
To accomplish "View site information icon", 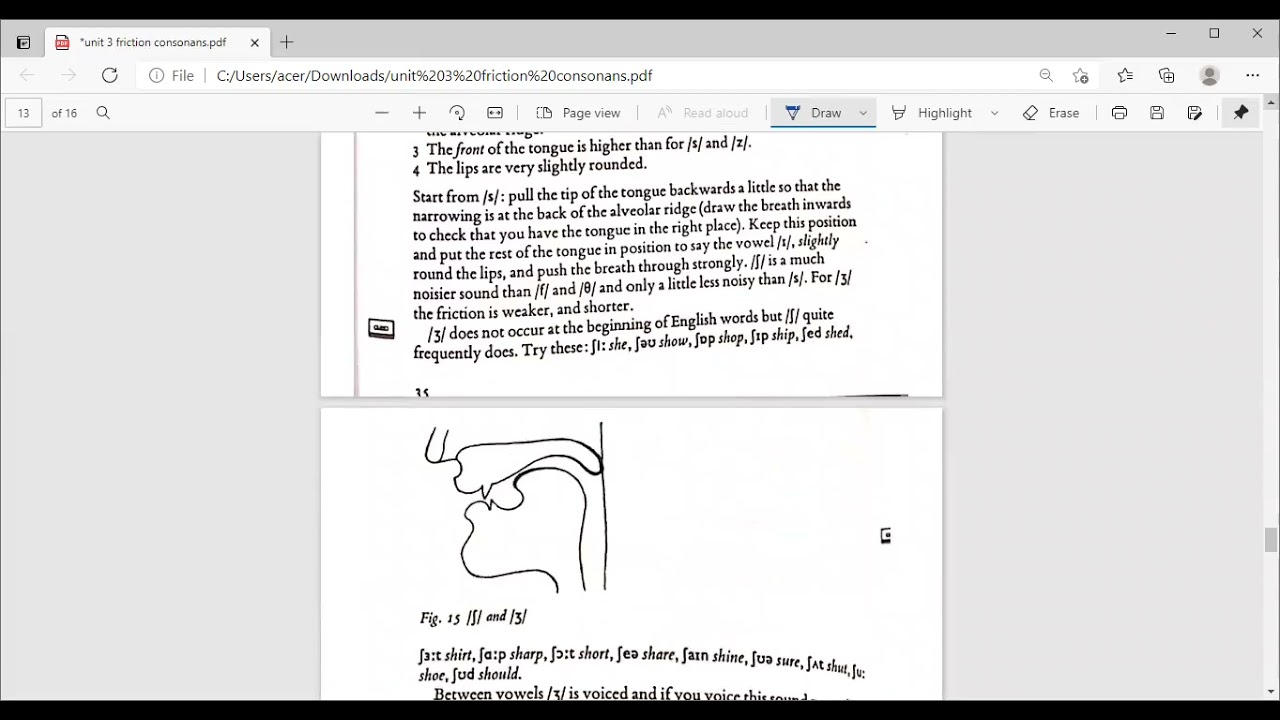I will click(x=156, y=75).
